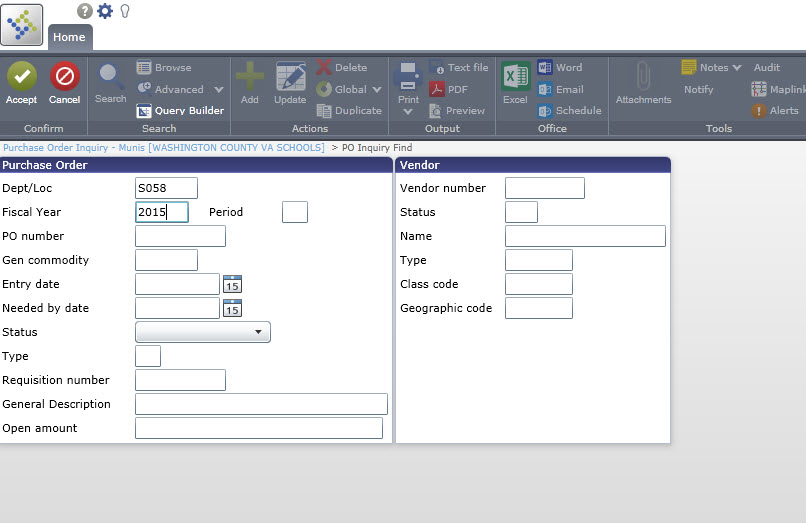
Task: Click the Delete X icon
Action: click(324, 67)
